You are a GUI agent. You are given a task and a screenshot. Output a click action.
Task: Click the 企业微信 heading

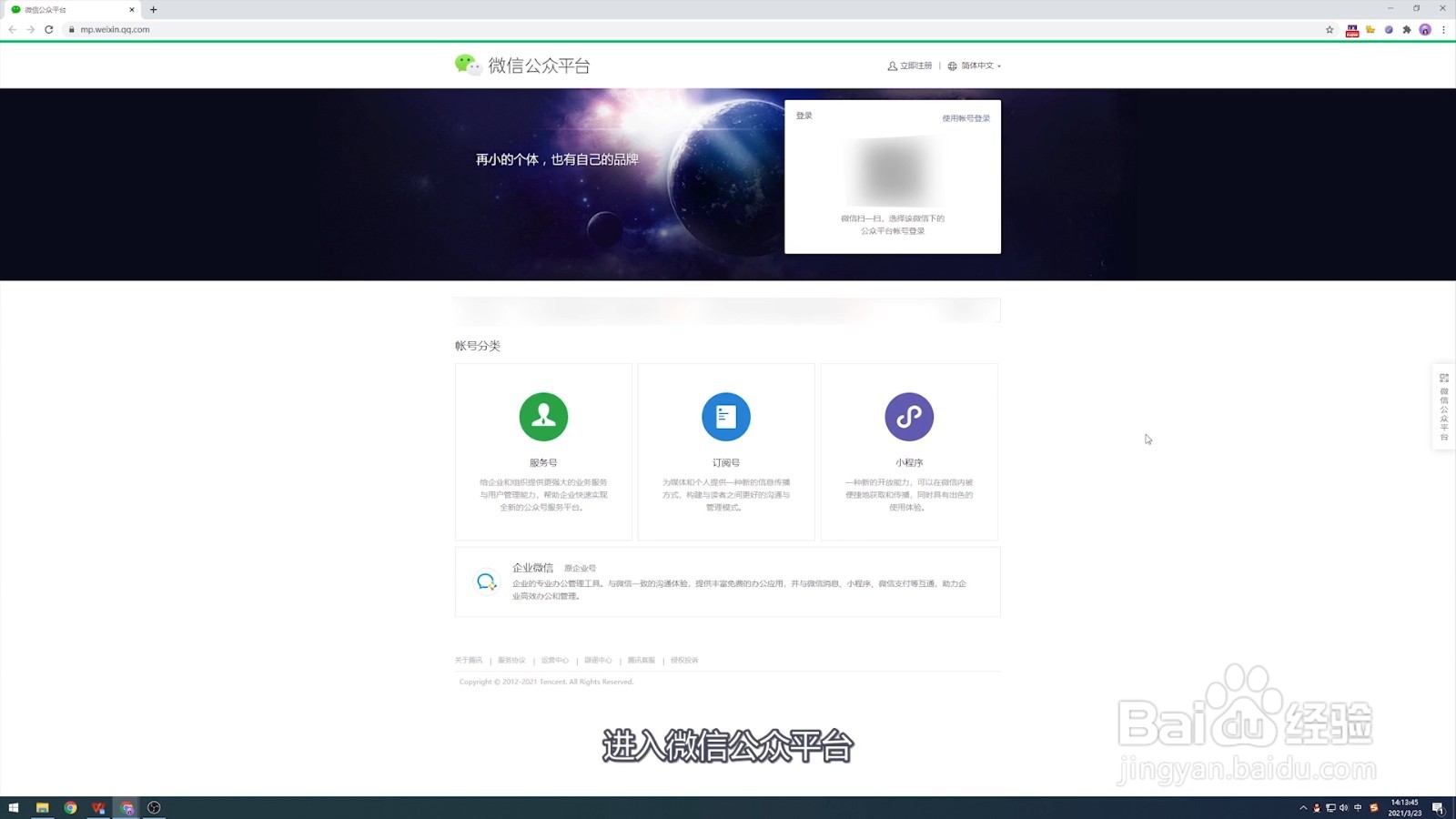click(x=532, y=568)
